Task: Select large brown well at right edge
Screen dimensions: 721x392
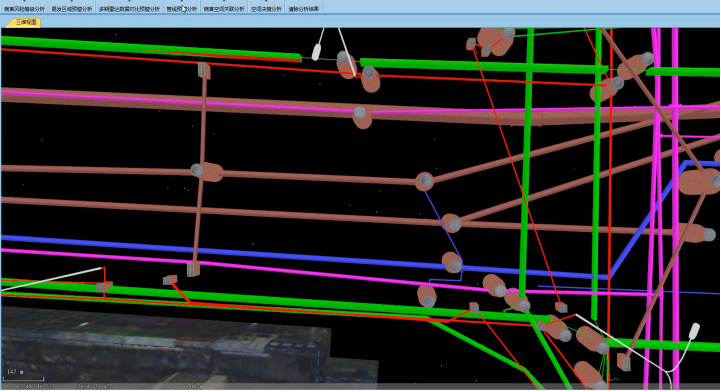Action: pos(700,182)
